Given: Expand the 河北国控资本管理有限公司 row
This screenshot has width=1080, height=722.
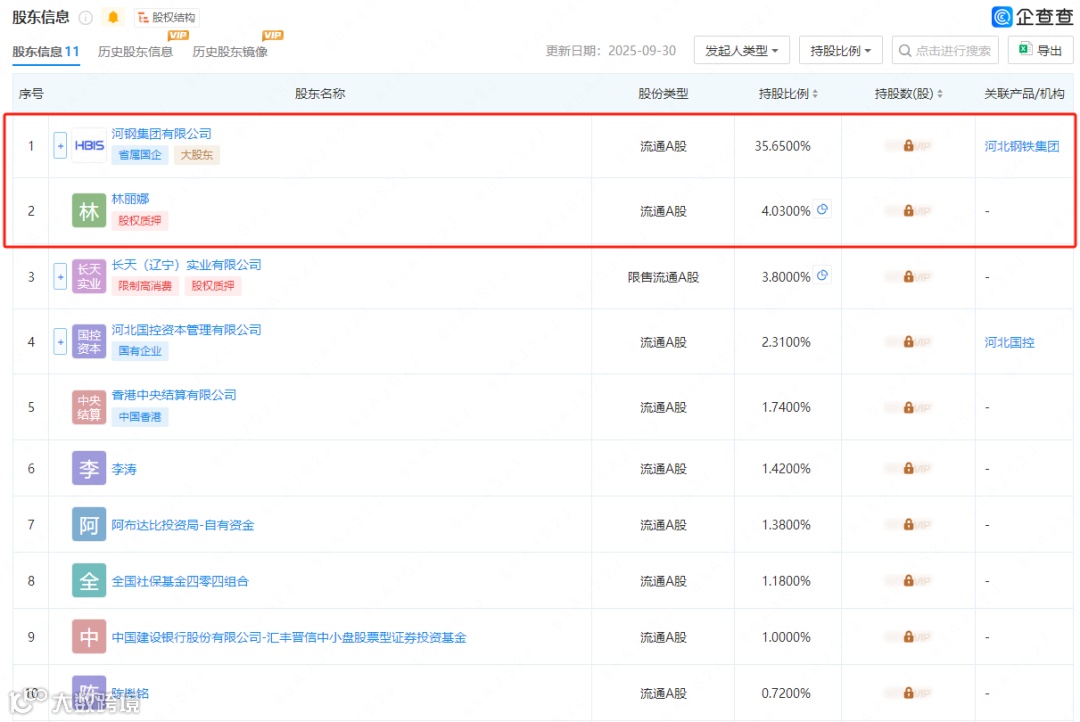Looking at the screenshot, I should (60, 342).
